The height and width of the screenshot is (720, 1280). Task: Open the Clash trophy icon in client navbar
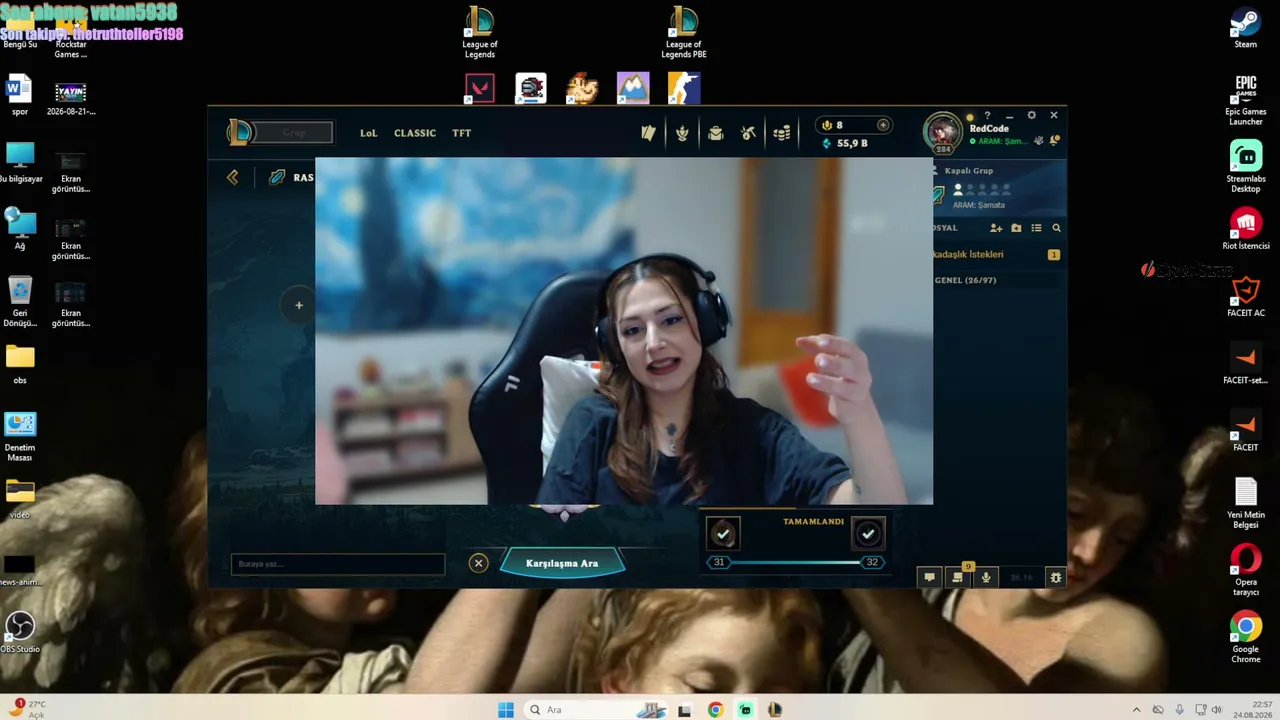[682, 133]
